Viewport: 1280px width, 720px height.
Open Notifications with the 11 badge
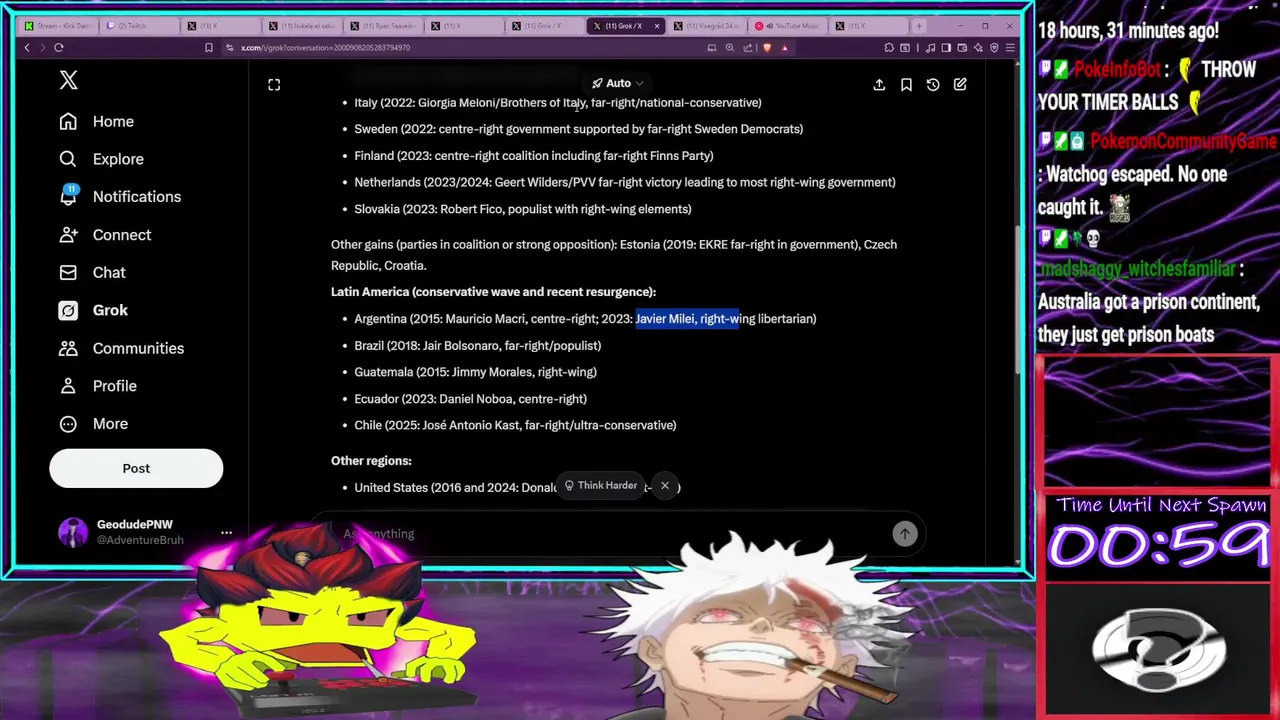[x=120, y=196]
